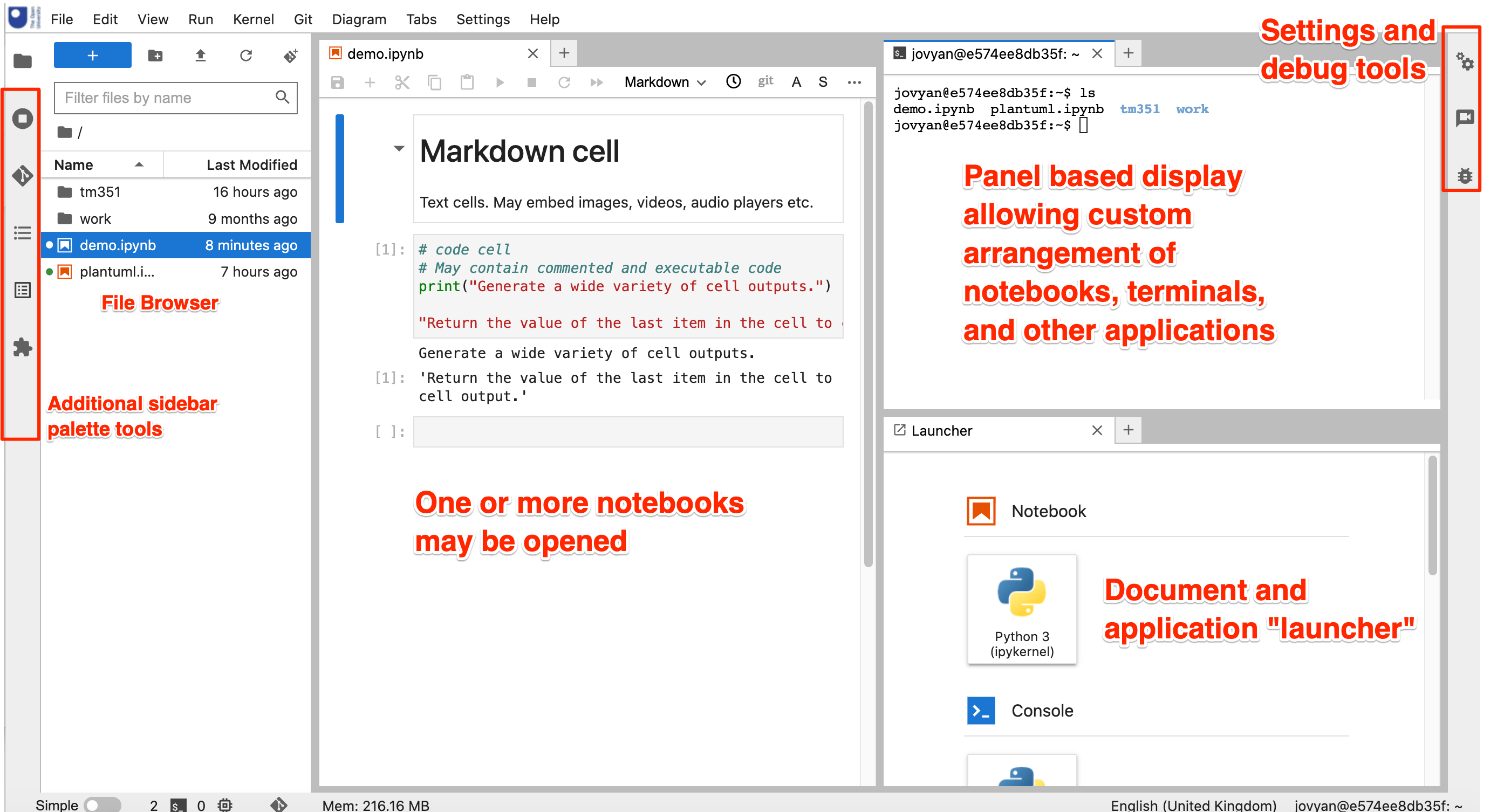Cut the selected notebook cell
Viewport: 1504px width, 812px height.
coord(402,82)
